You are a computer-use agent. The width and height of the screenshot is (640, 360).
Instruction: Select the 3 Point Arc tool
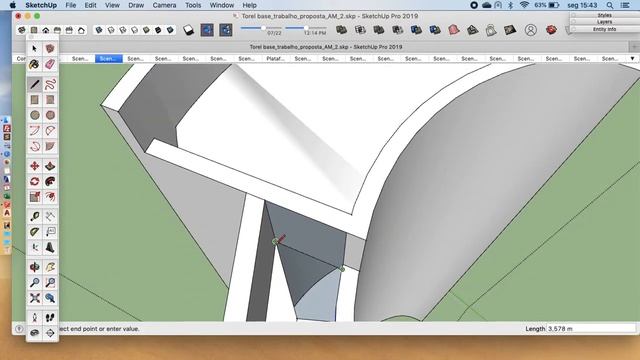(35, 146)
